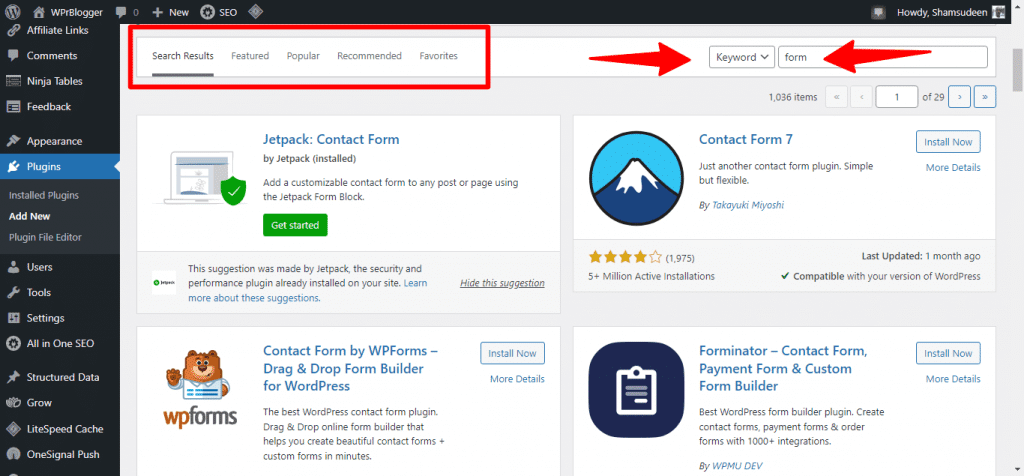This screenshot has width=1024, height=476.
Task: Open Plugin File Editor submenu item
Action: click(45, 237)
